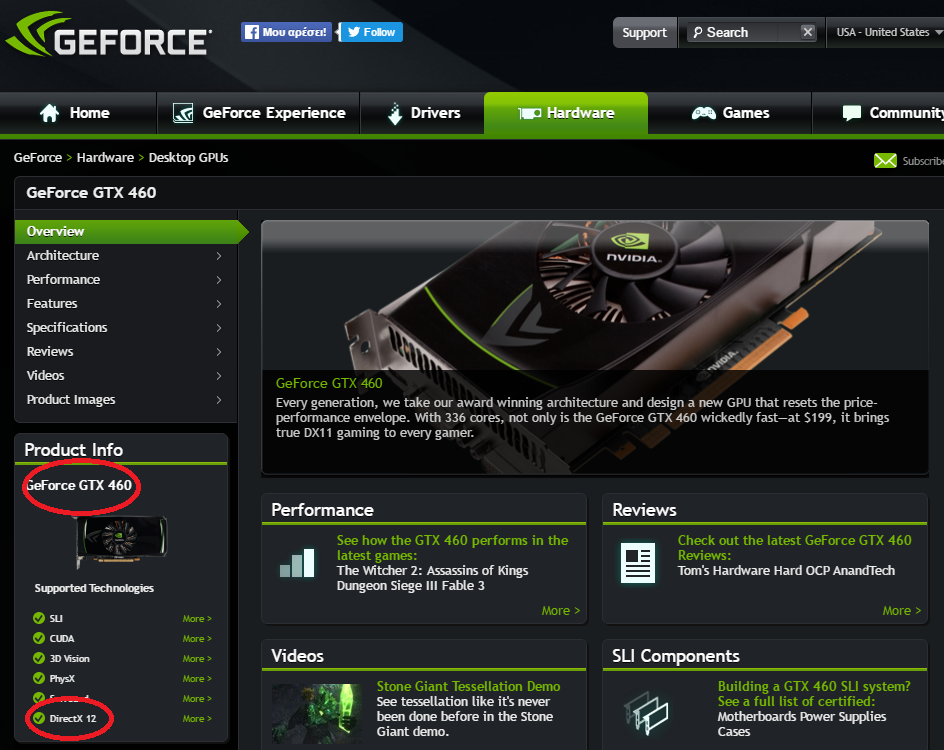This screenshot has width=944, height=750.
Task: Click the Twitter Follow button
Action: (x=371, y=32)
